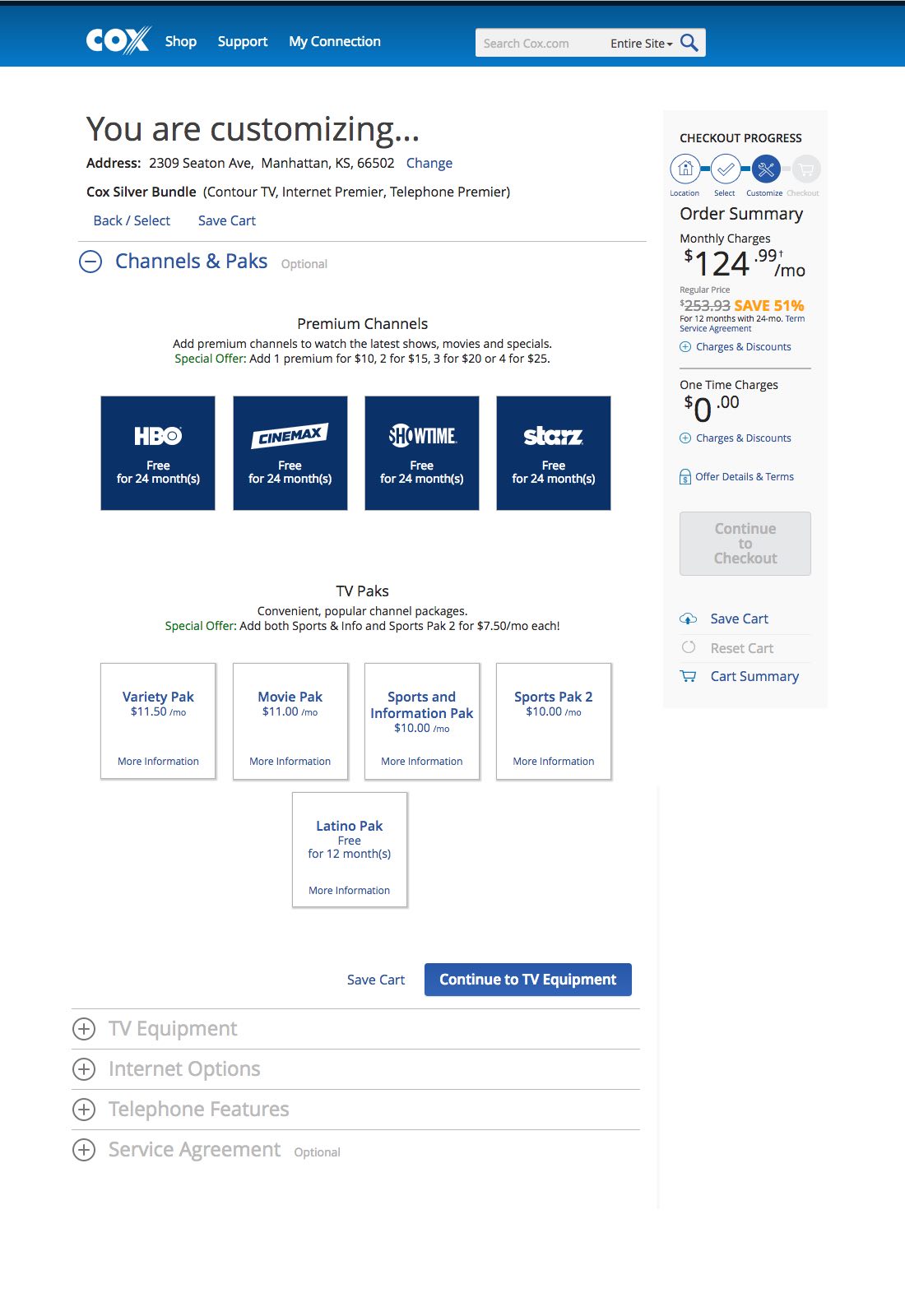905x1316 pixels.
Task: Click Offer Details & Terms link
Action: [x=745, y=477]
